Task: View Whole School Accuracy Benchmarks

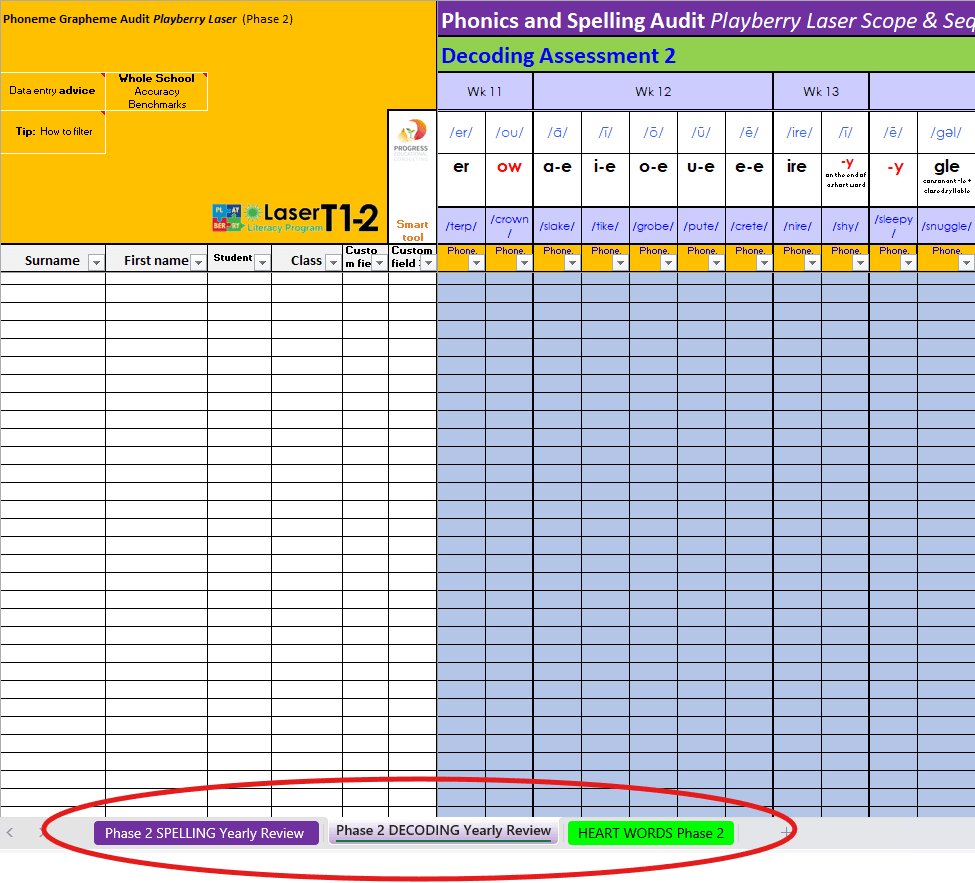Action: pyautogui.click(x=157, y=90)
